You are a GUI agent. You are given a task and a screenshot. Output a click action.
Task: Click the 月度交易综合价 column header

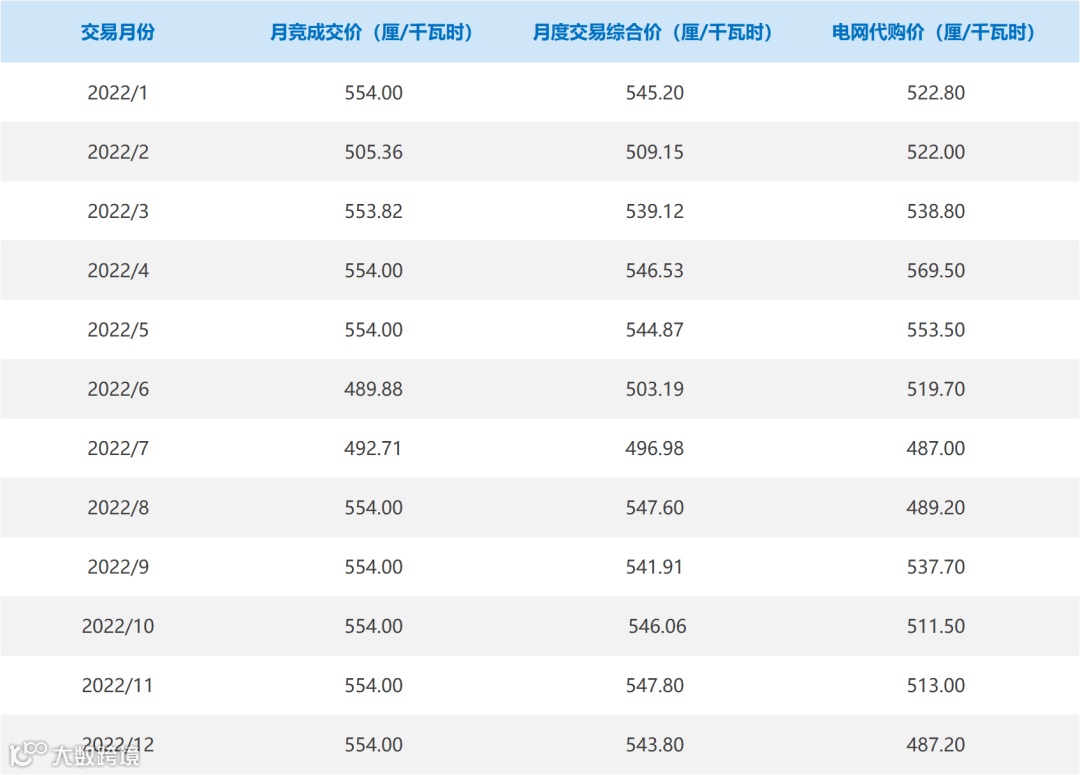(654, 32)
